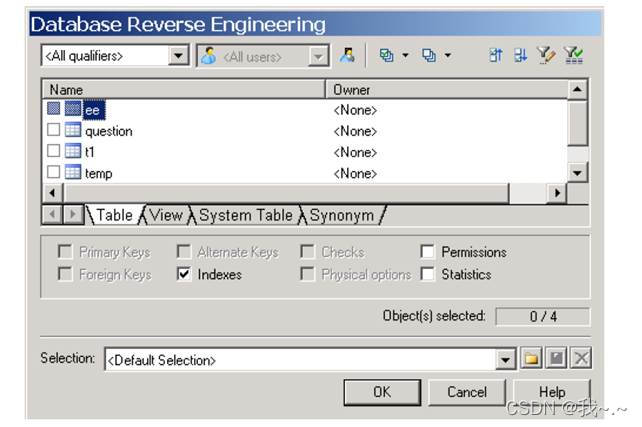The height and width of the screenshot is (427, 642).
Task: Uncheck the Indexes checkbox
Action: [x=184, y=273]
